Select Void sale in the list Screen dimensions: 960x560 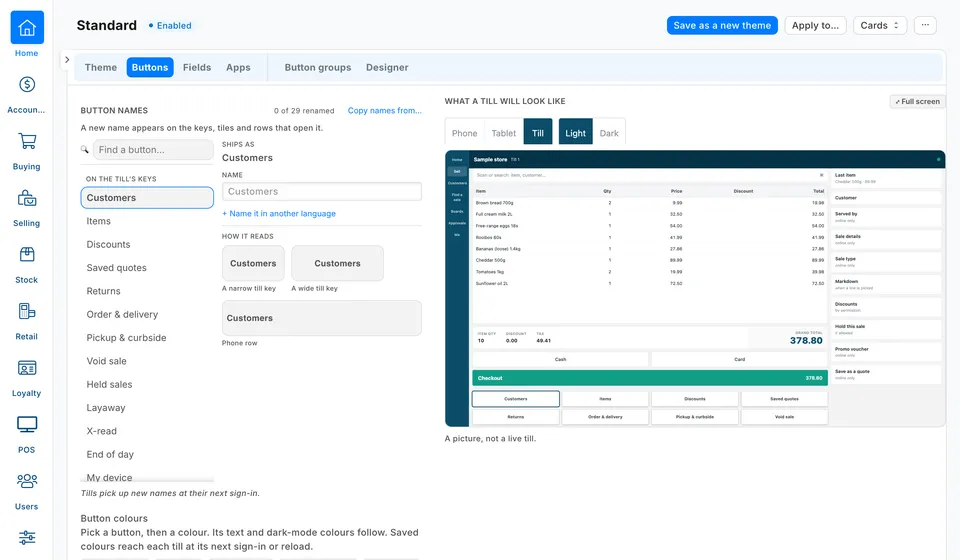click(x=147, y=360)
